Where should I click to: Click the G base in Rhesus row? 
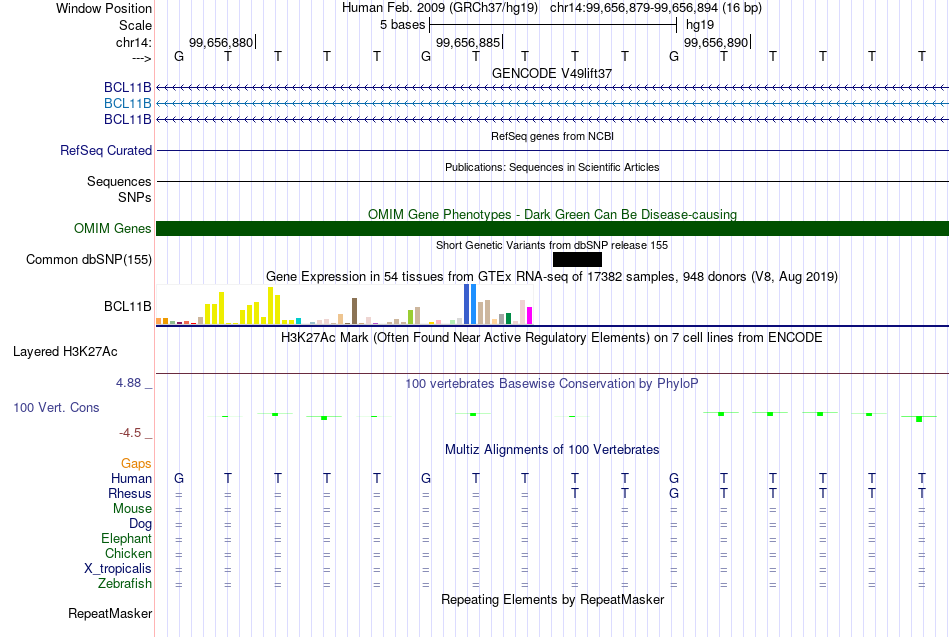pos(674,493)
